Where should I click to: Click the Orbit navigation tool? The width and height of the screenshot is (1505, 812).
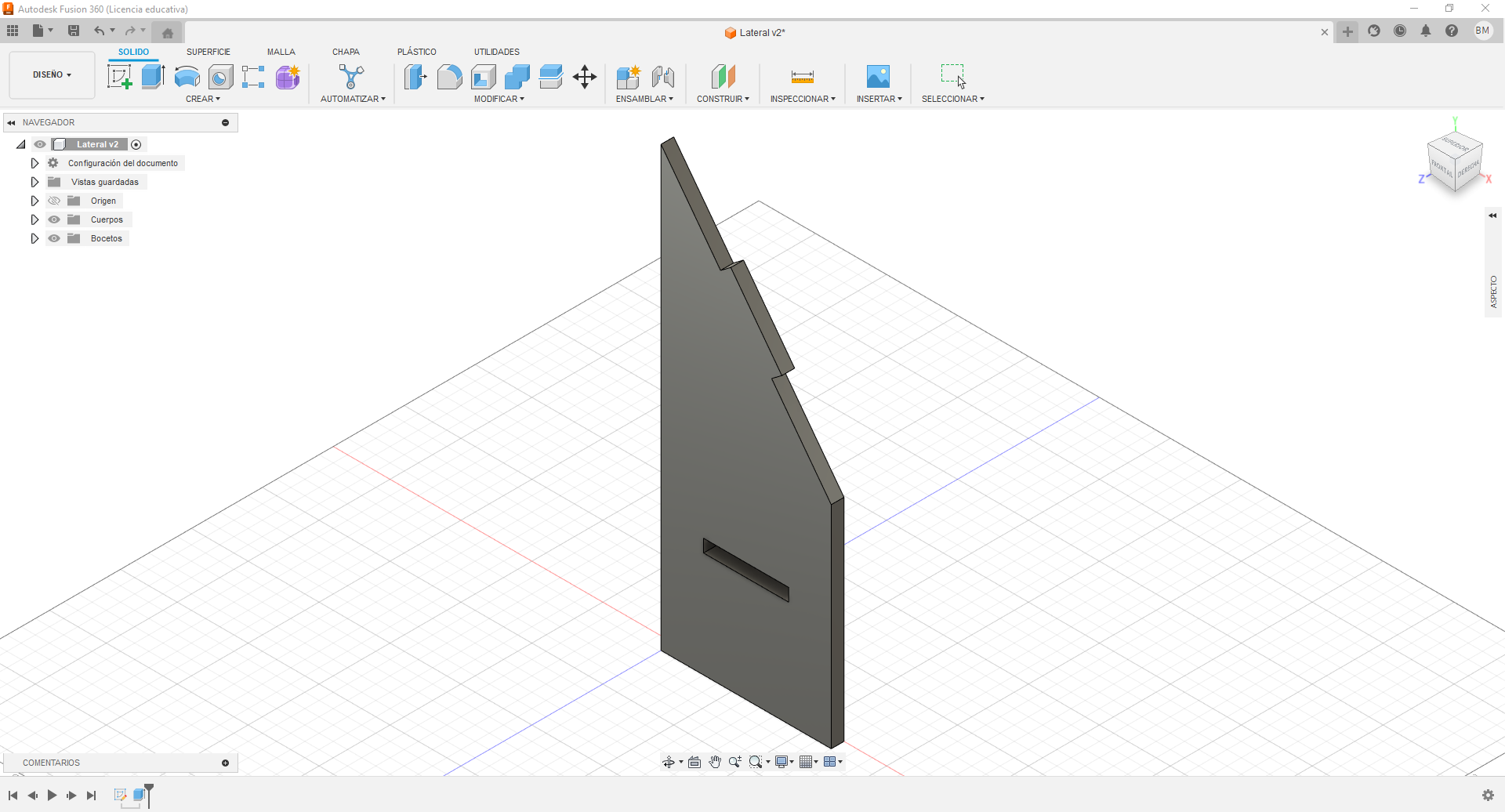[669, 762]
